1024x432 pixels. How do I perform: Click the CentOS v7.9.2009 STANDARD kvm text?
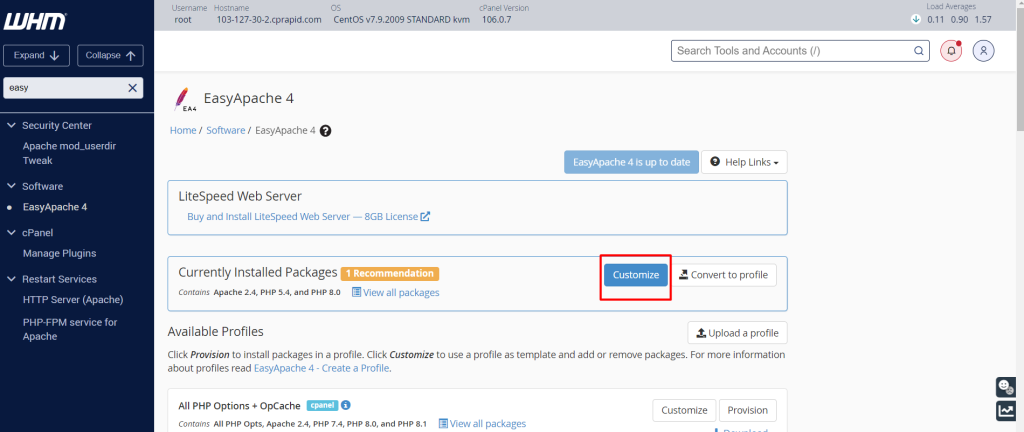coord(402,20)
